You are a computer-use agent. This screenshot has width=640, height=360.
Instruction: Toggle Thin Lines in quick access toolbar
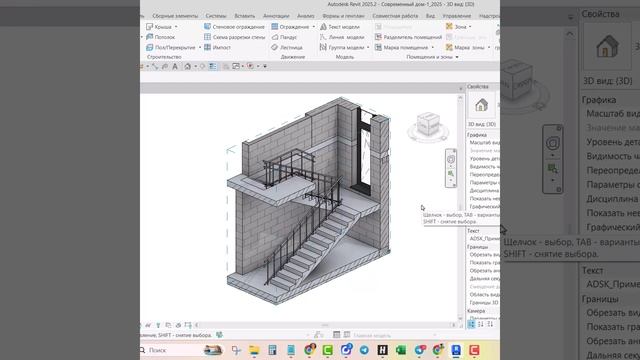pos(213,66)
